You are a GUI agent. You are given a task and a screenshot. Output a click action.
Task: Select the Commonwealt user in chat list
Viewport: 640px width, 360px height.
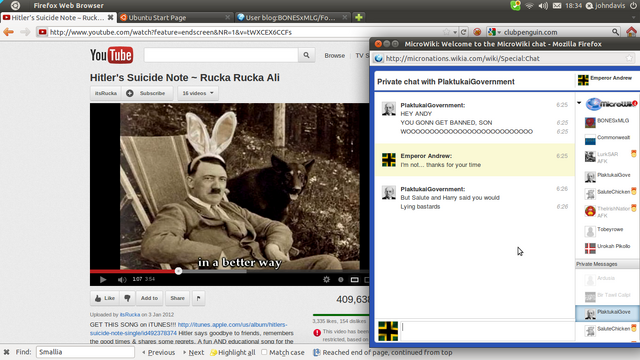click(x=608, y=139)
